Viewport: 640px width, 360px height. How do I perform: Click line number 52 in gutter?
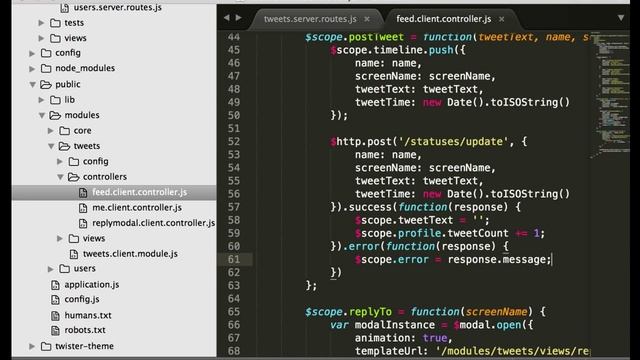coord(234,142)
